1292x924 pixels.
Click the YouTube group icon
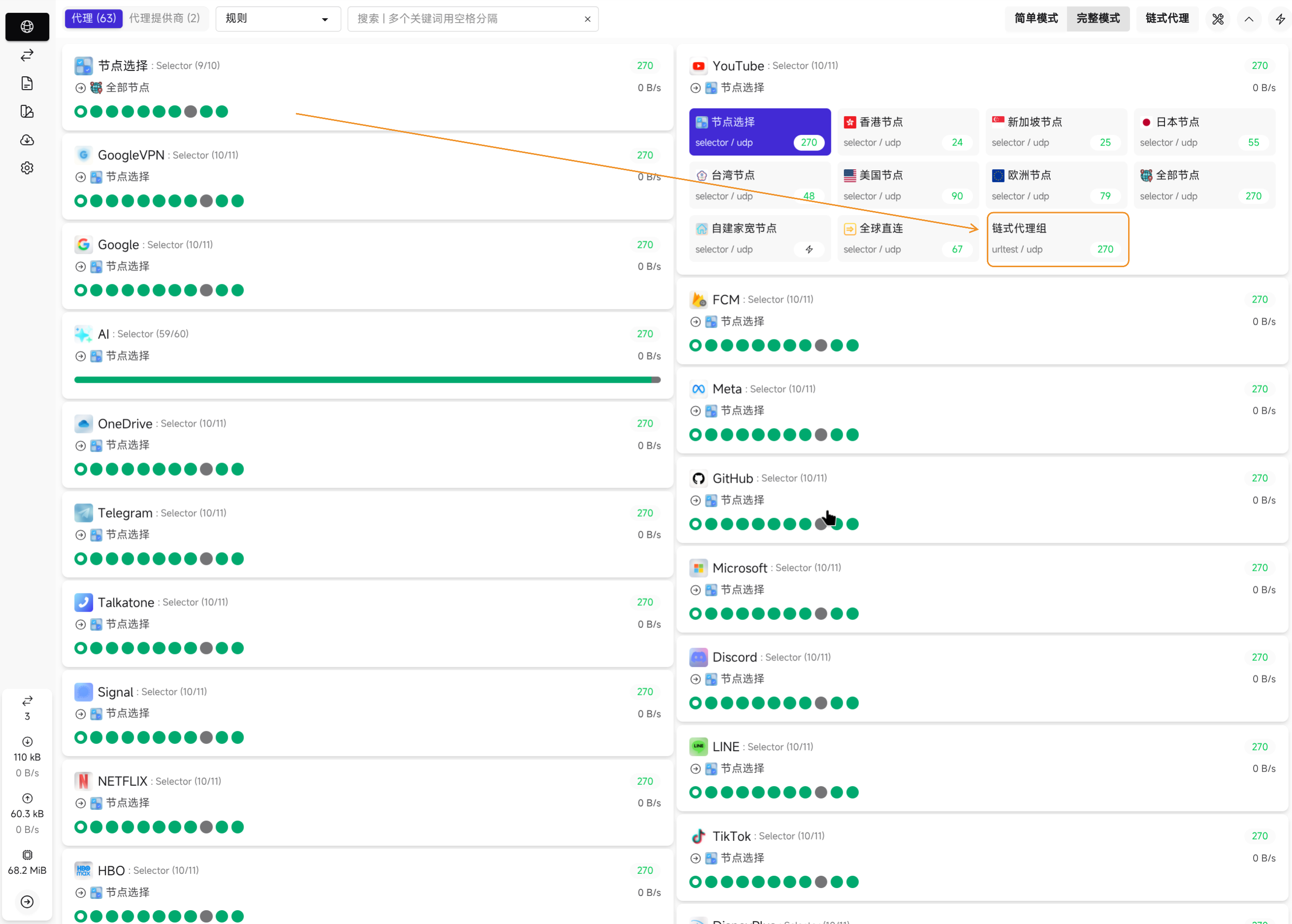(x=698, y=66)
